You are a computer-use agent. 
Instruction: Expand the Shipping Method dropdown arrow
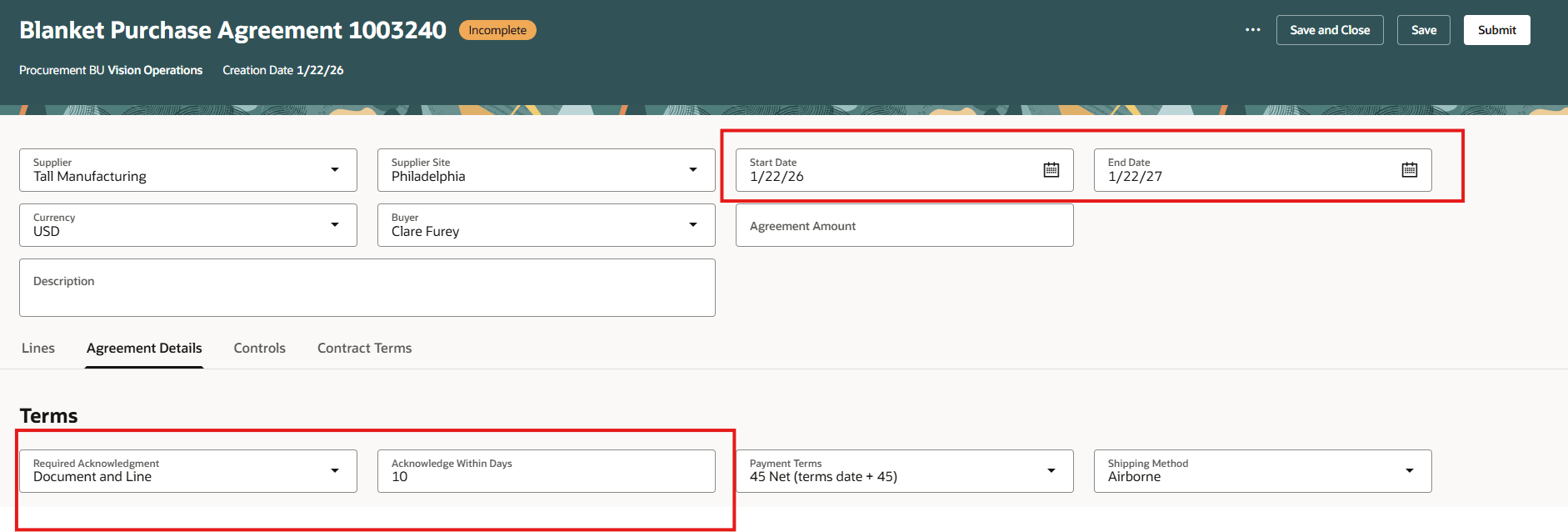(1410, 471)
